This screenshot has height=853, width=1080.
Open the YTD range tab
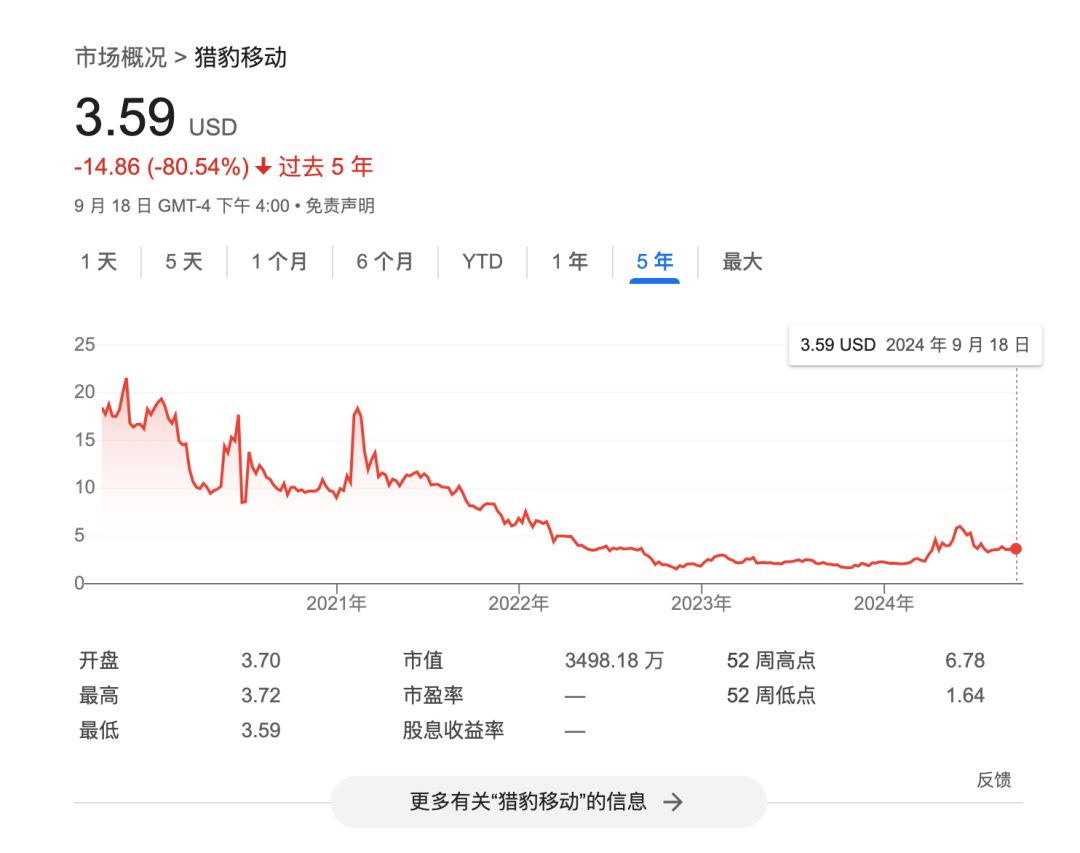point(482,262)
